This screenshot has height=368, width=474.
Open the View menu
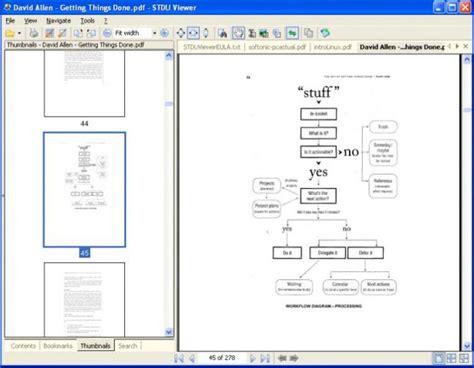30,21
